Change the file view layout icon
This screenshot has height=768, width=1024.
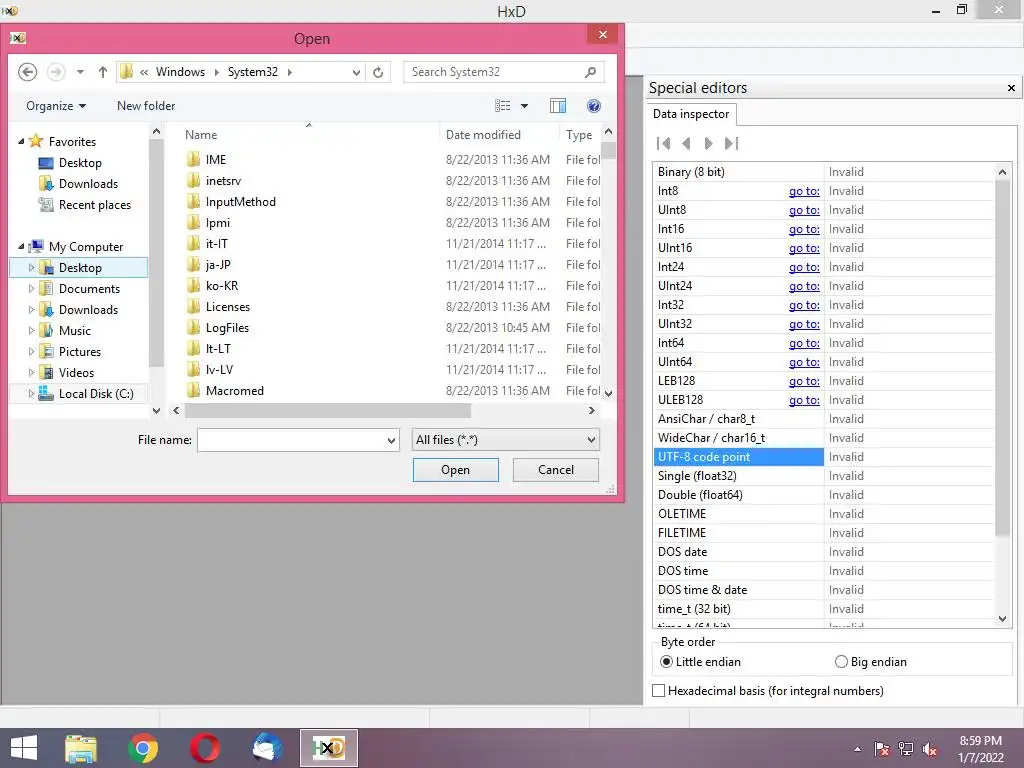(502, 106)
